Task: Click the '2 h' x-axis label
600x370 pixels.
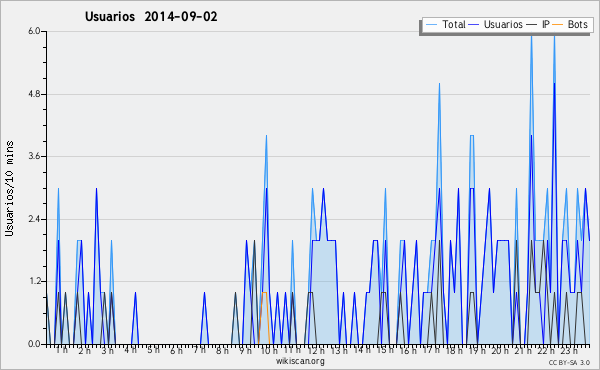Action: (85, 350)
